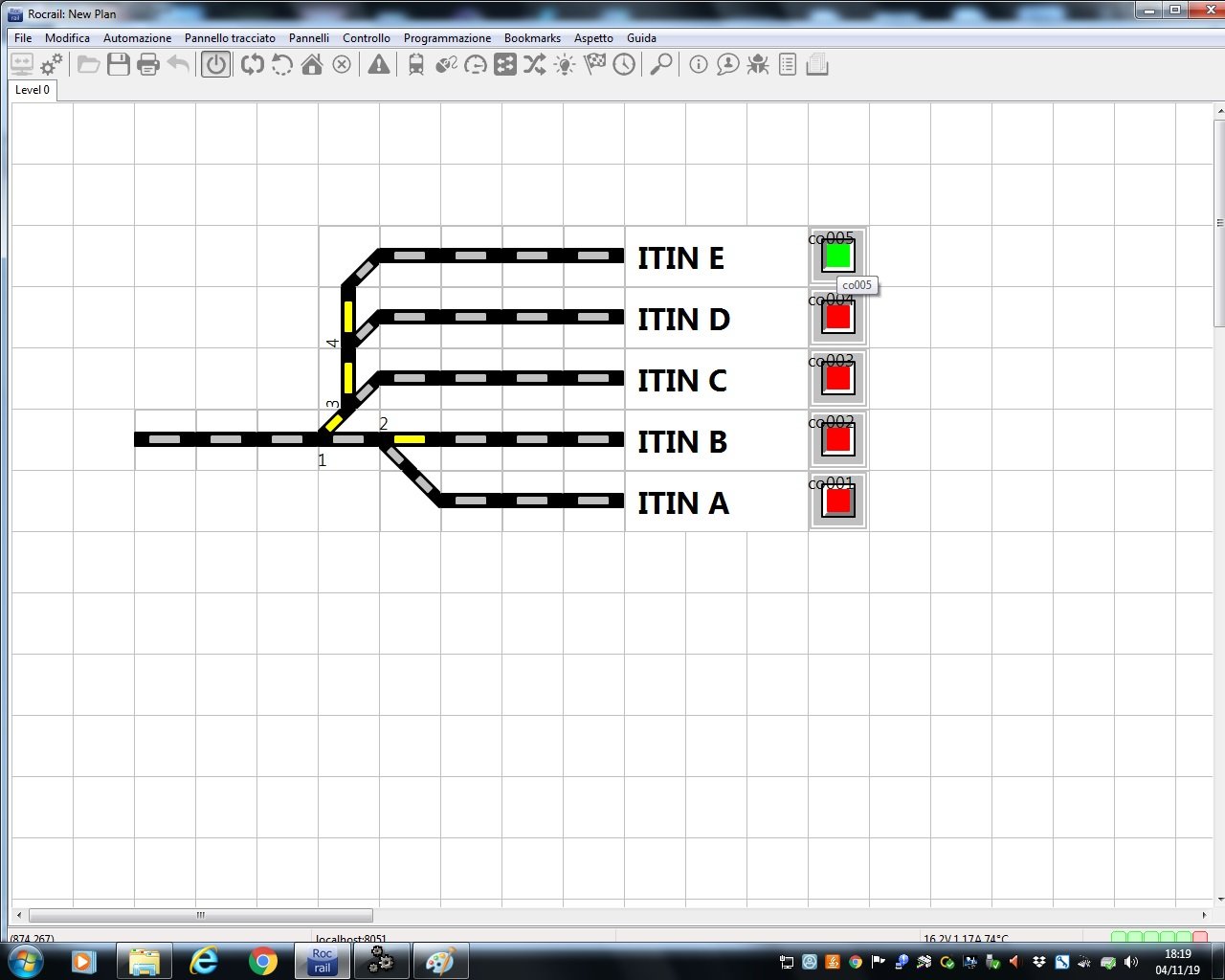Activate the red co001 ITIN A button
The image size is (1225, 980).
(x=837, y=501)
